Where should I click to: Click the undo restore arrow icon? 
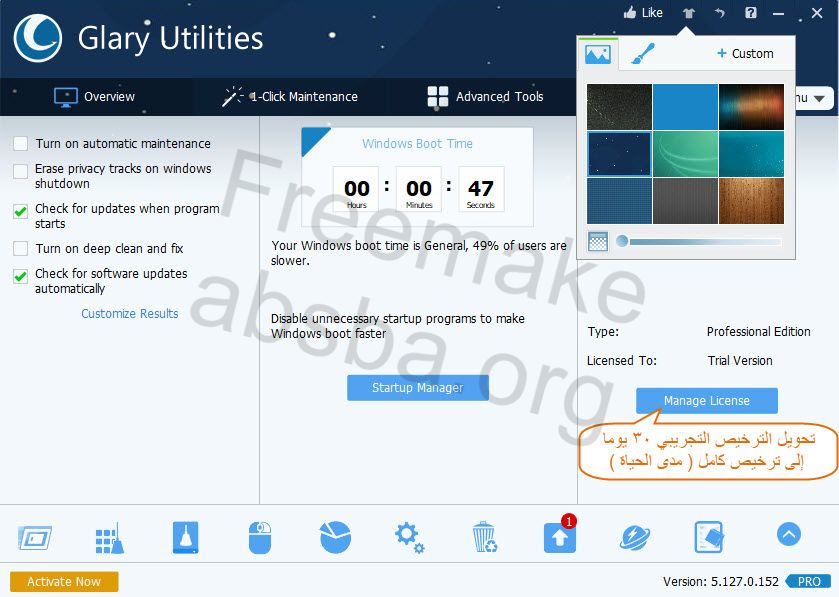pos(720,13)
